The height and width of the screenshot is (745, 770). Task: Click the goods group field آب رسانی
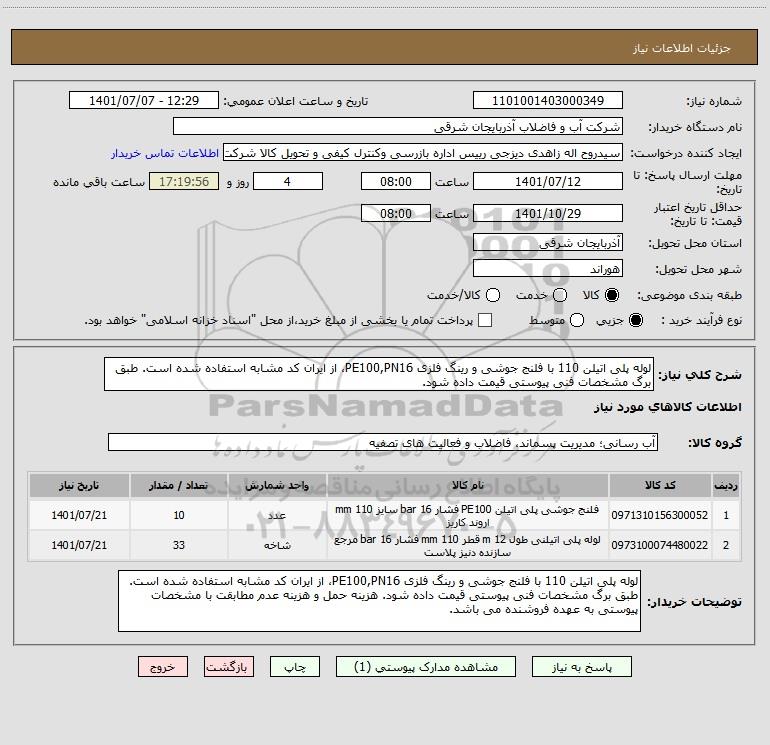tap(383, 442)
